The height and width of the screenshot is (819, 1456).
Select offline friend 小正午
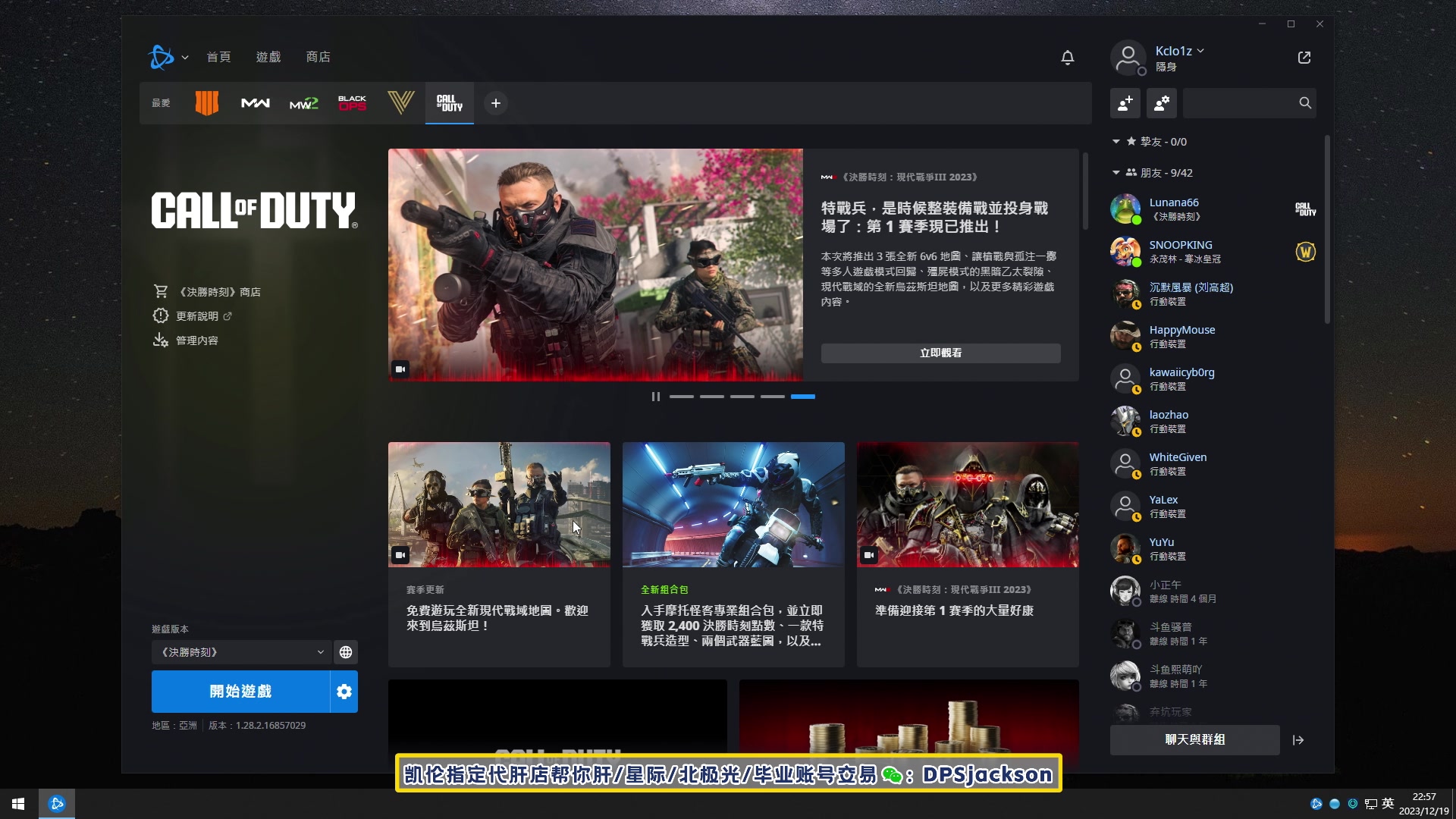coord(1213,591)
